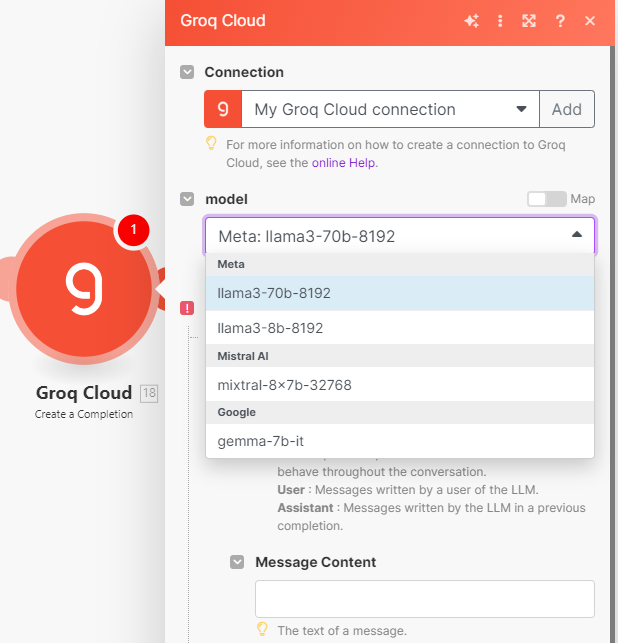
Task: Open the online Help link
Action: click(343, 163)
